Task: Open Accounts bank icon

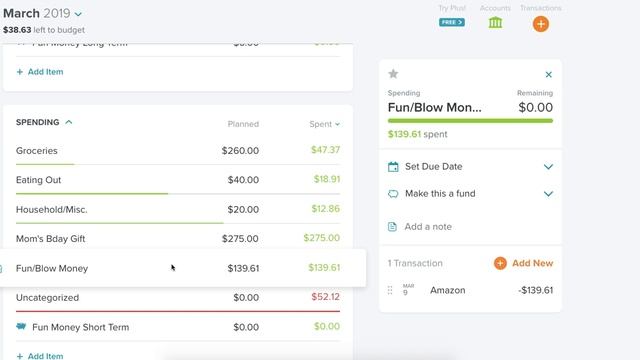Action: 495,22
